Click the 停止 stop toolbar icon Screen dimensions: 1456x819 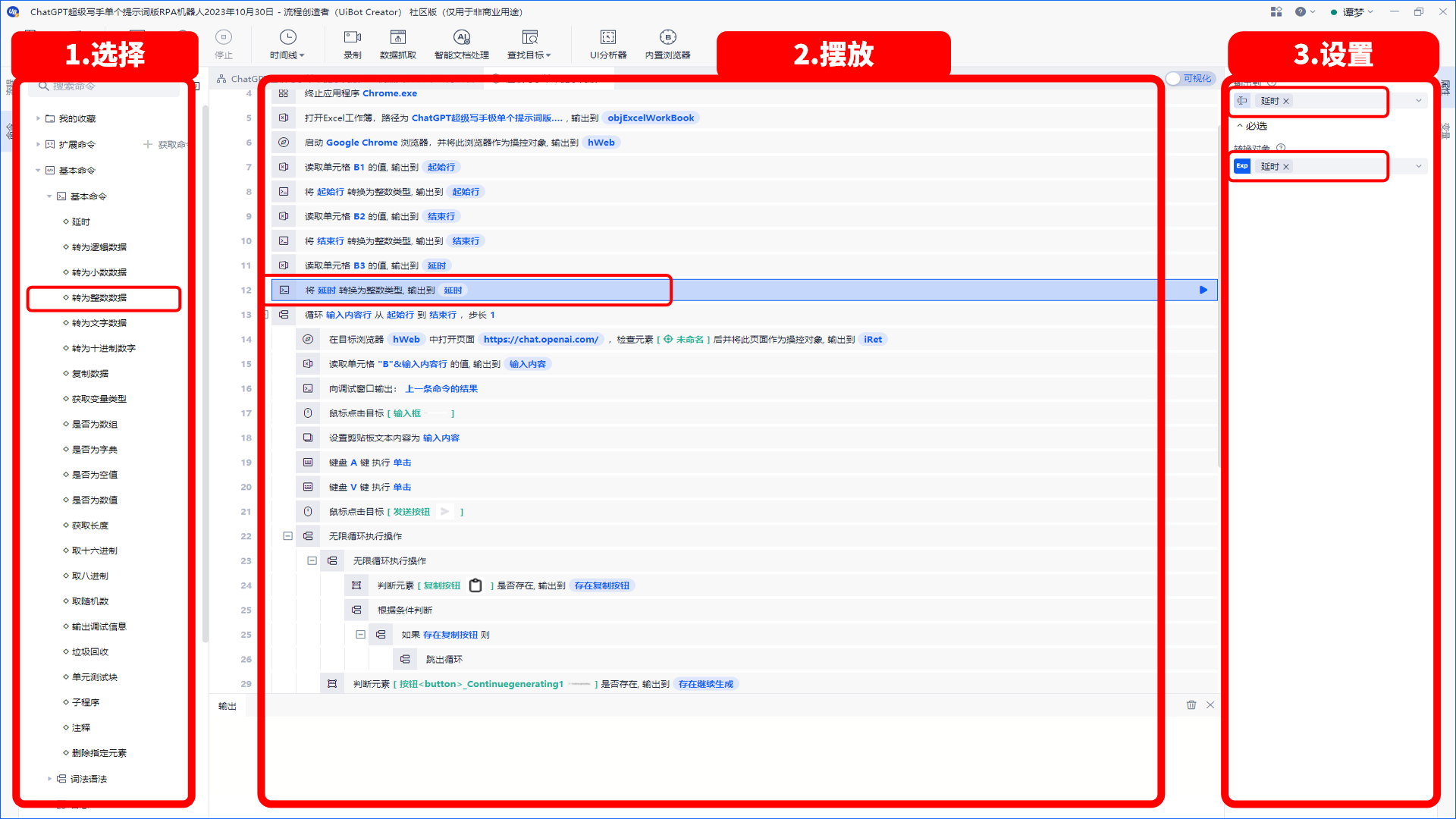223,37
